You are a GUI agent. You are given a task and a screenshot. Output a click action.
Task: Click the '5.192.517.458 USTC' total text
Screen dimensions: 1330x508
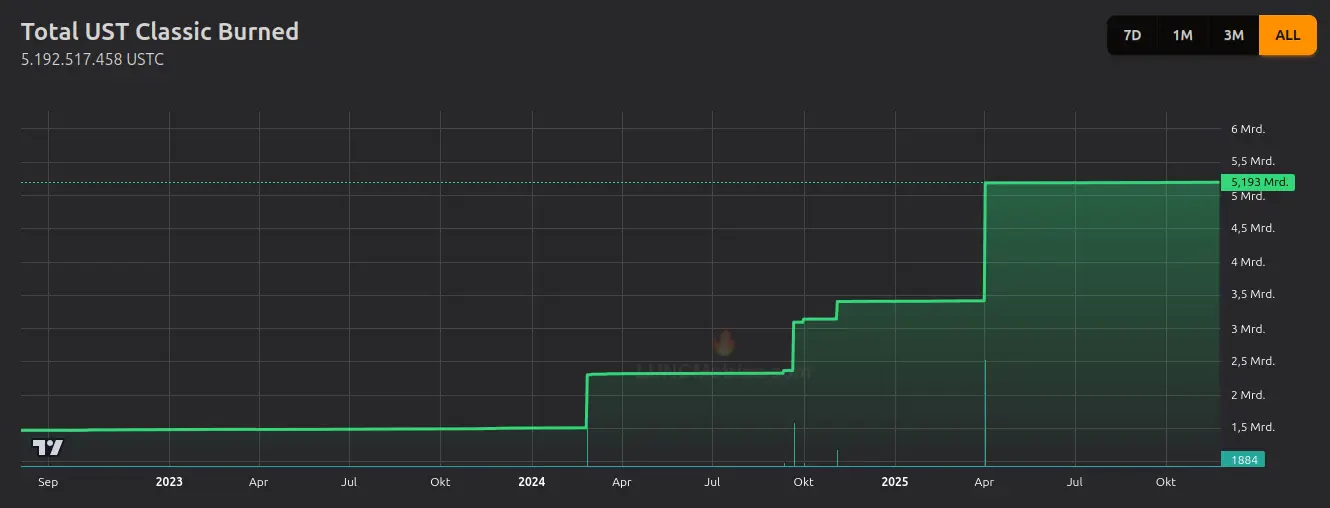coord(92,60)
